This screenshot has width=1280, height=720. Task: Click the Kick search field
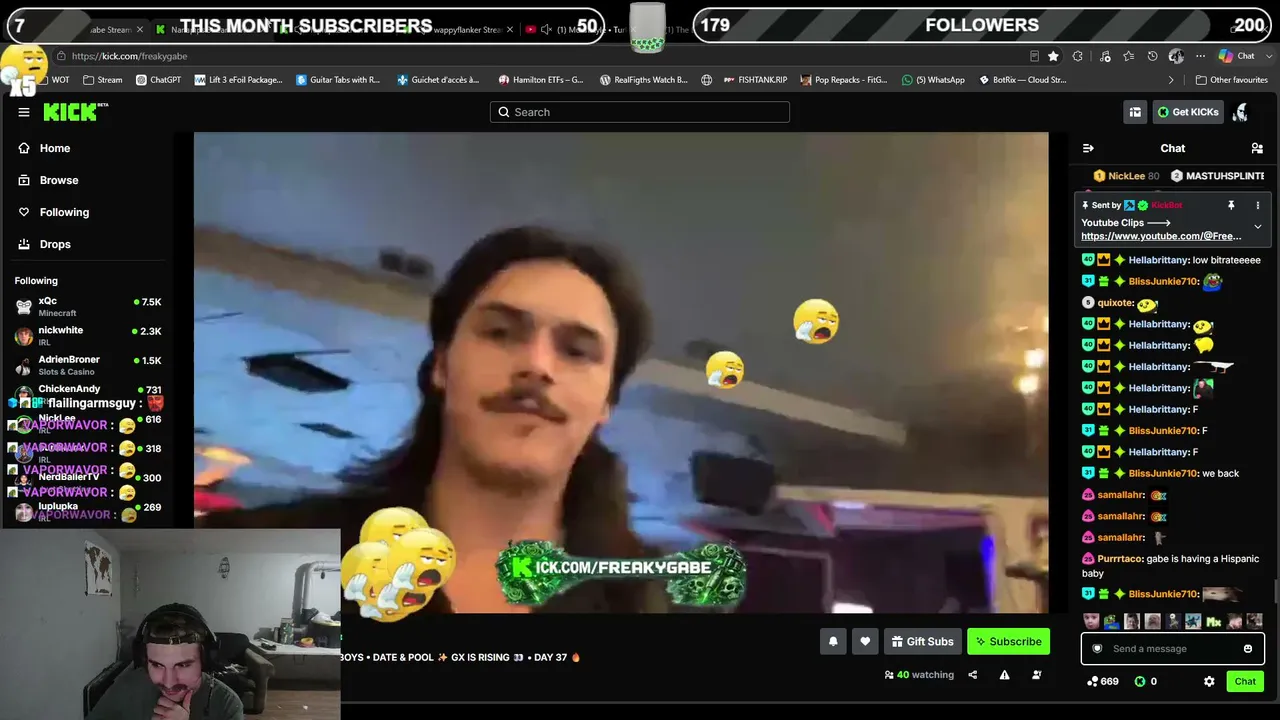640,112
